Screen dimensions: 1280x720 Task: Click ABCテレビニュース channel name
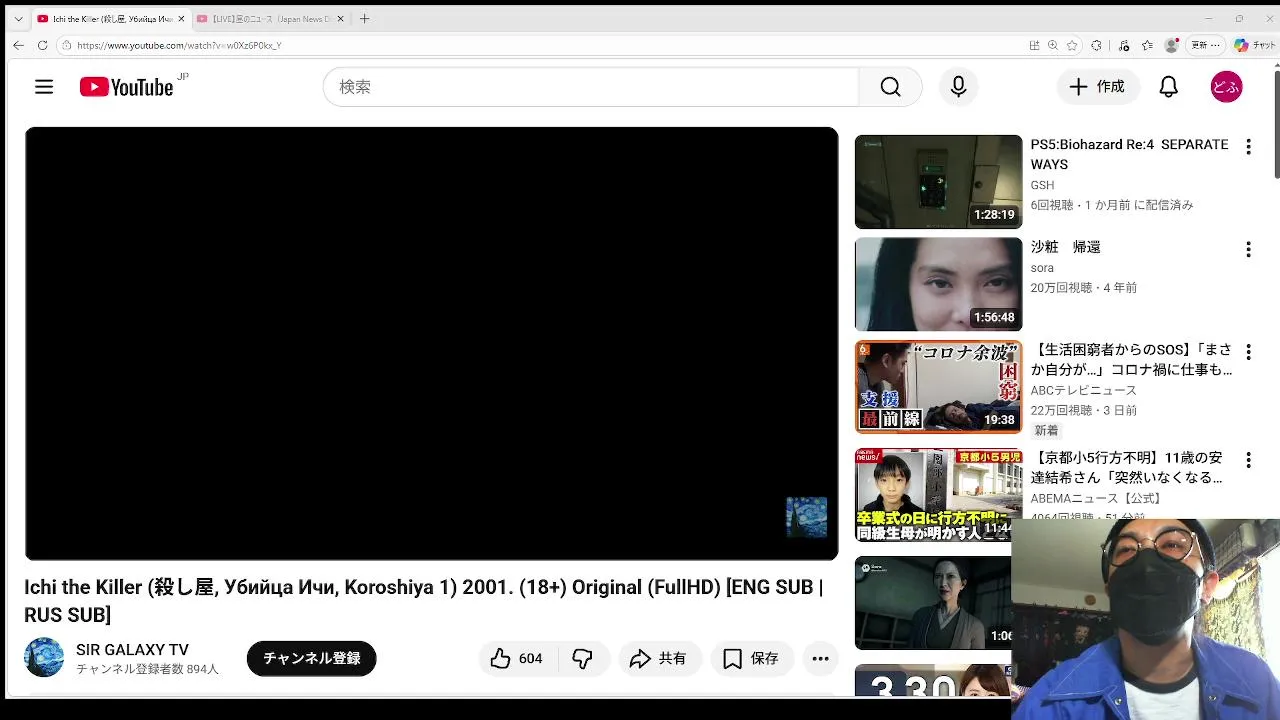1084,390
